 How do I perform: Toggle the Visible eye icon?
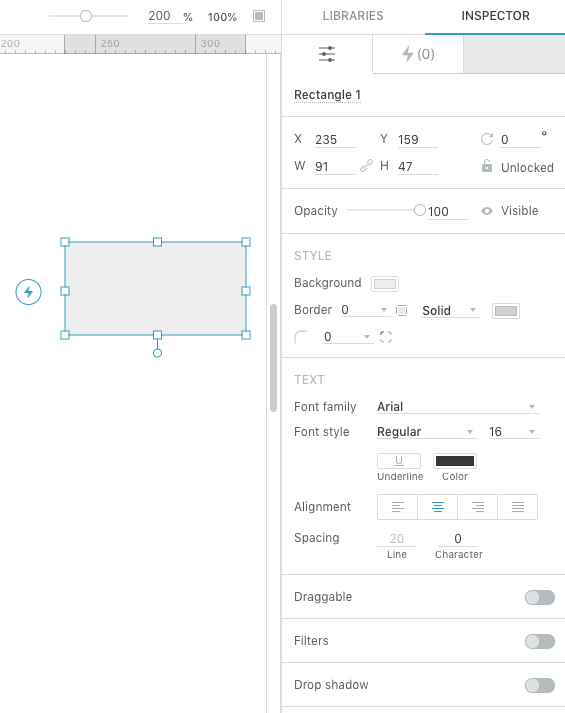point(487,211)
